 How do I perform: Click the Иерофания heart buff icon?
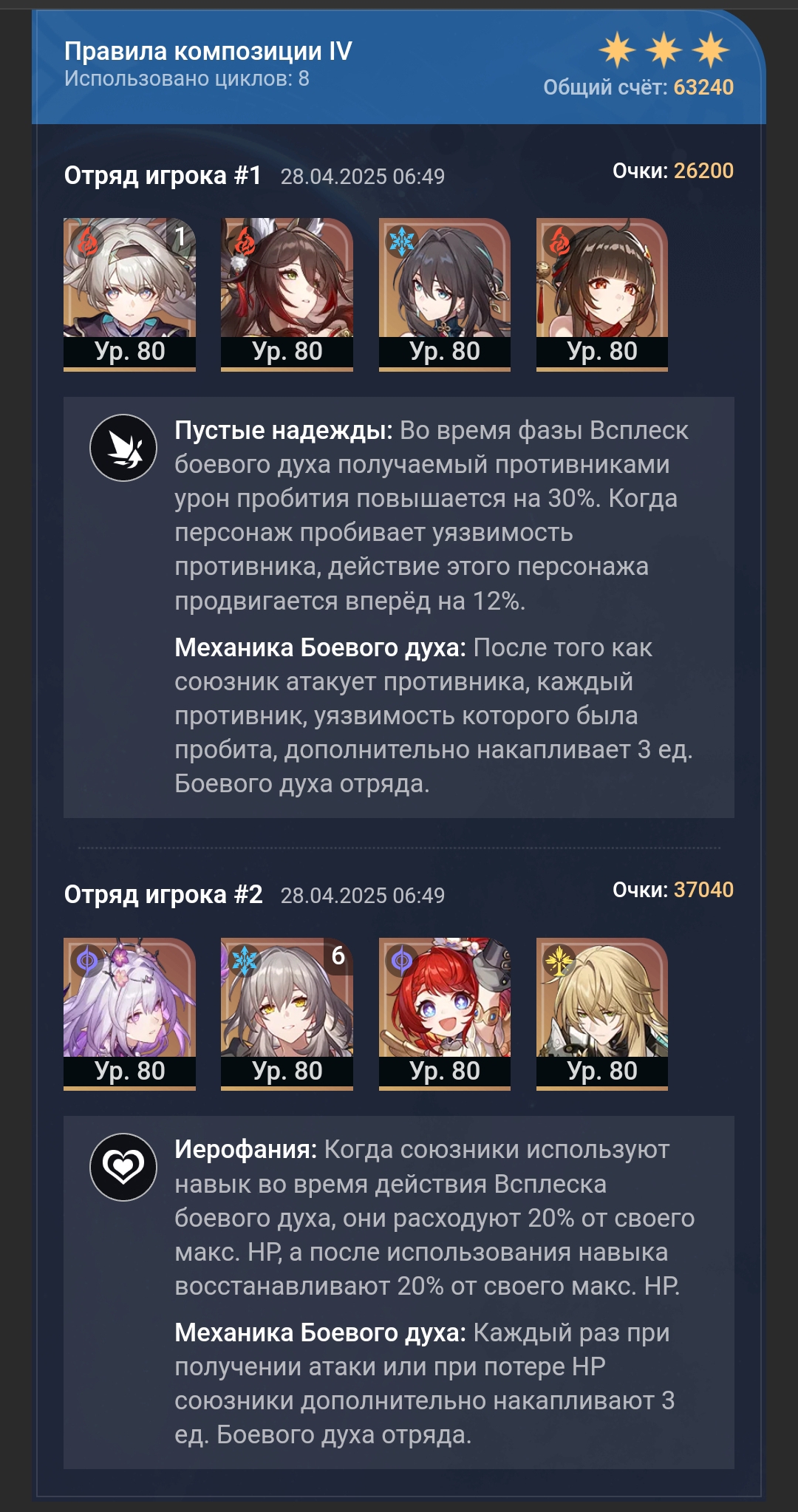123,1167
